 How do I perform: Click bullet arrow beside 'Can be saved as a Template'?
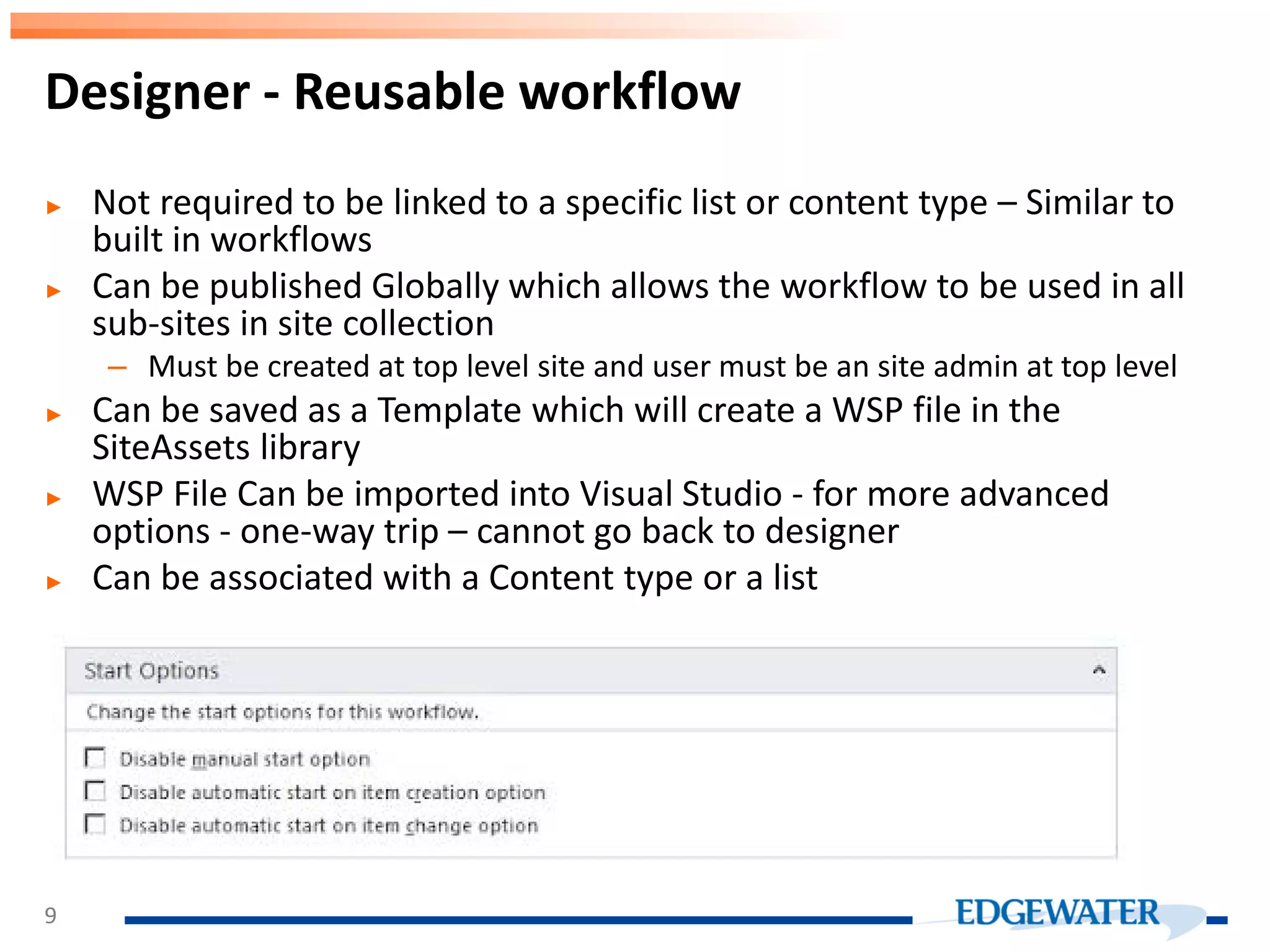[54, 415]
